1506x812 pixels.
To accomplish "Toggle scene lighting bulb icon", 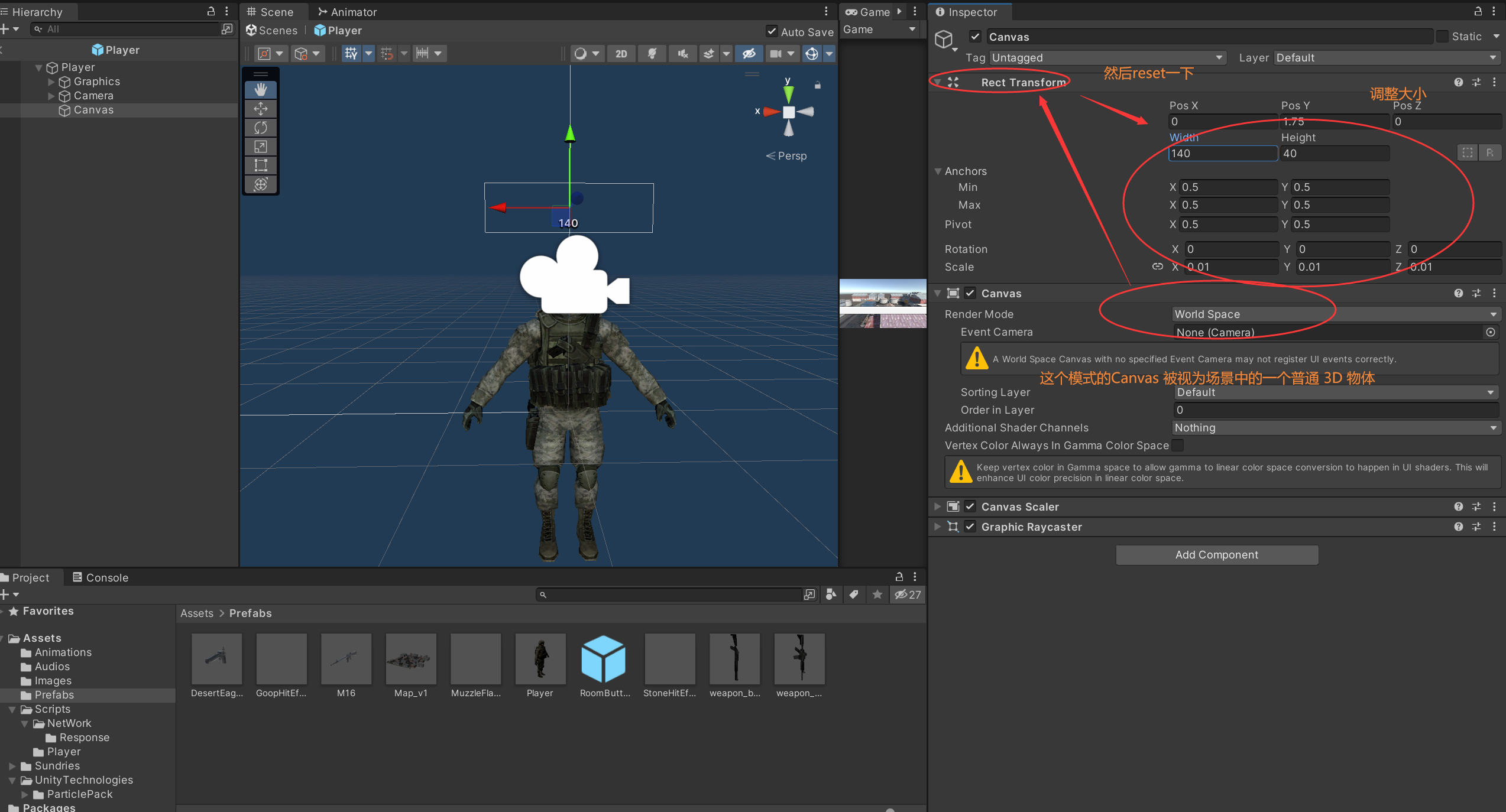I will coord(652,54).
